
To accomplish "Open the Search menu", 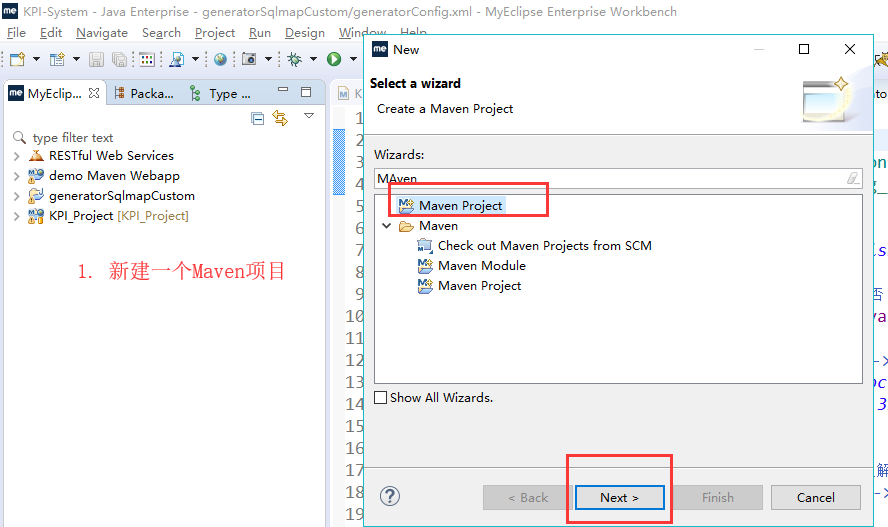I will (x=161, y=33).
